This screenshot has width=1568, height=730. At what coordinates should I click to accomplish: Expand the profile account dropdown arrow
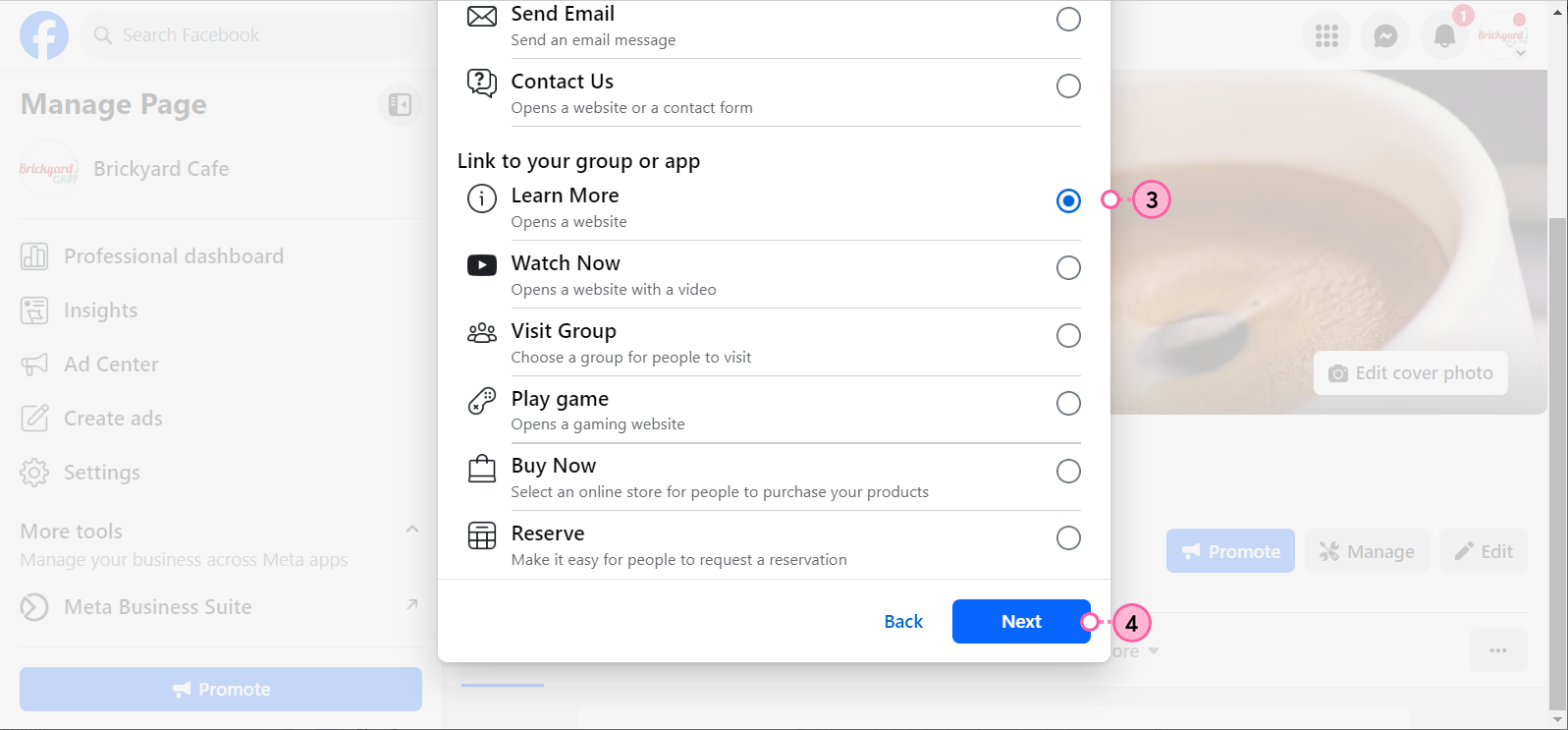pyautogui.click(x=1521, y=53)
